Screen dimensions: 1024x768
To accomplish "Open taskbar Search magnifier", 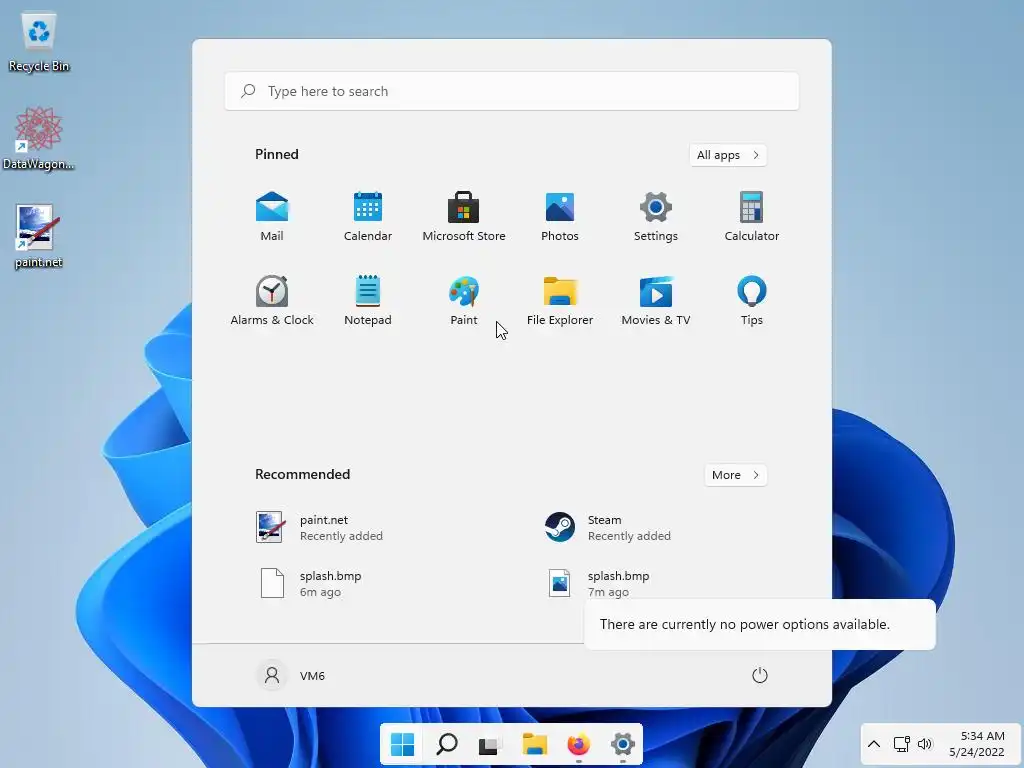I will 447,744.
